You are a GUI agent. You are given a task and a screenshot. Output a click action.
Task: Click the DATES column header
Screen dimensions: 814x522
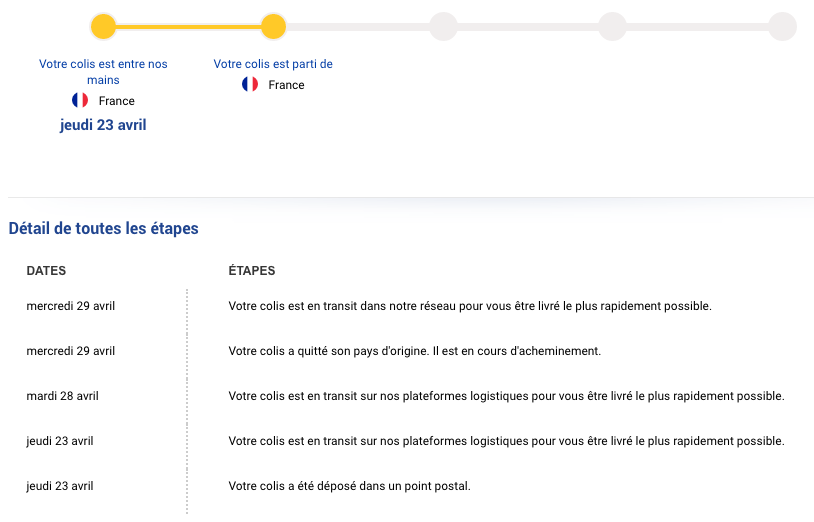point(46,271)
